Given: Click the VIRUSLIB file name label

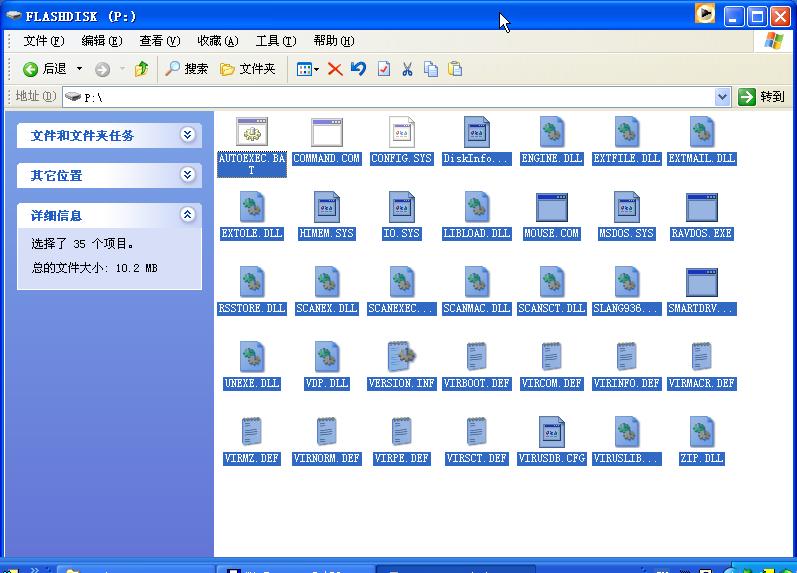Looking at the screenshot, I should [627, 458].
